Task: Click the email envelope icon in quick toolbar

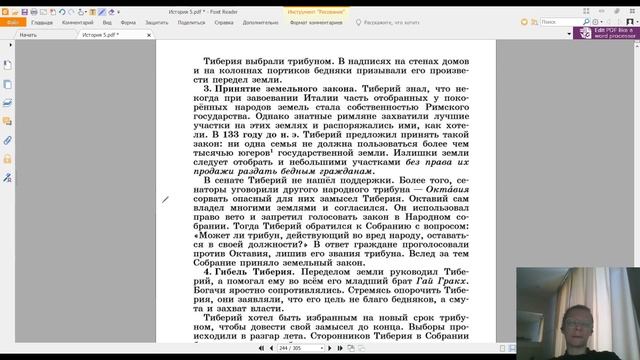Action: 43,12
